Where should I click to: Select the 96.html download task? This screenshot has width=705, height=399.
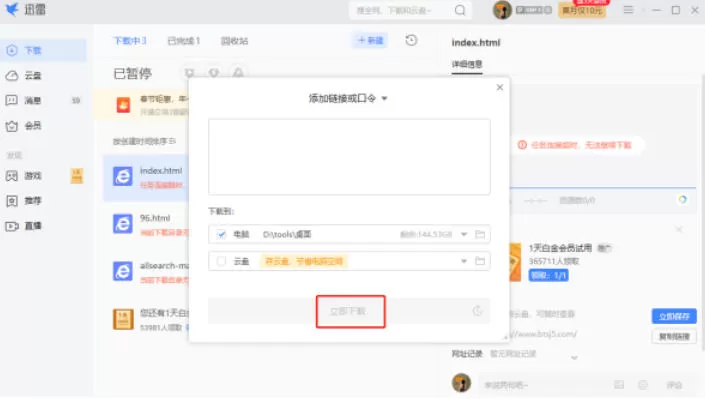click(146, 224)
